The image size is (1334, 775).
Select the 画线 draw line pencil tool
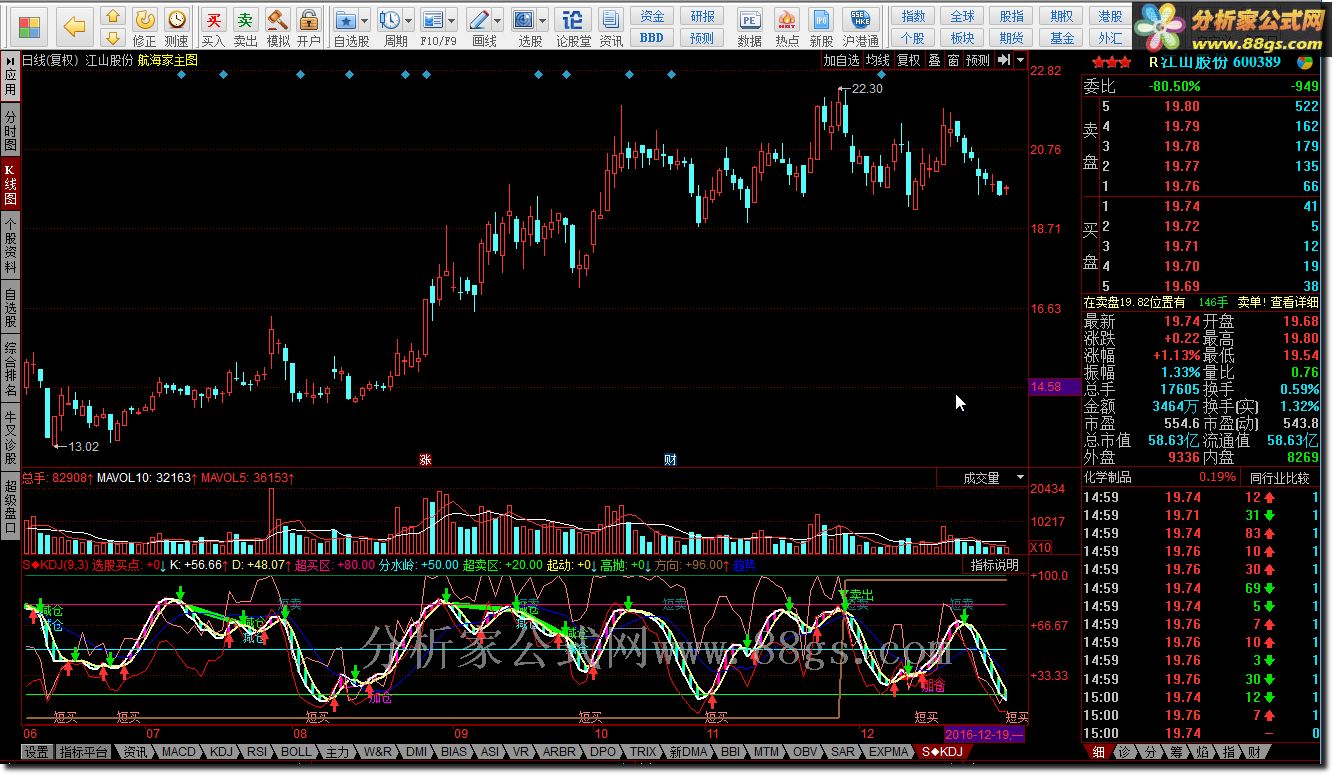[479, 20]
